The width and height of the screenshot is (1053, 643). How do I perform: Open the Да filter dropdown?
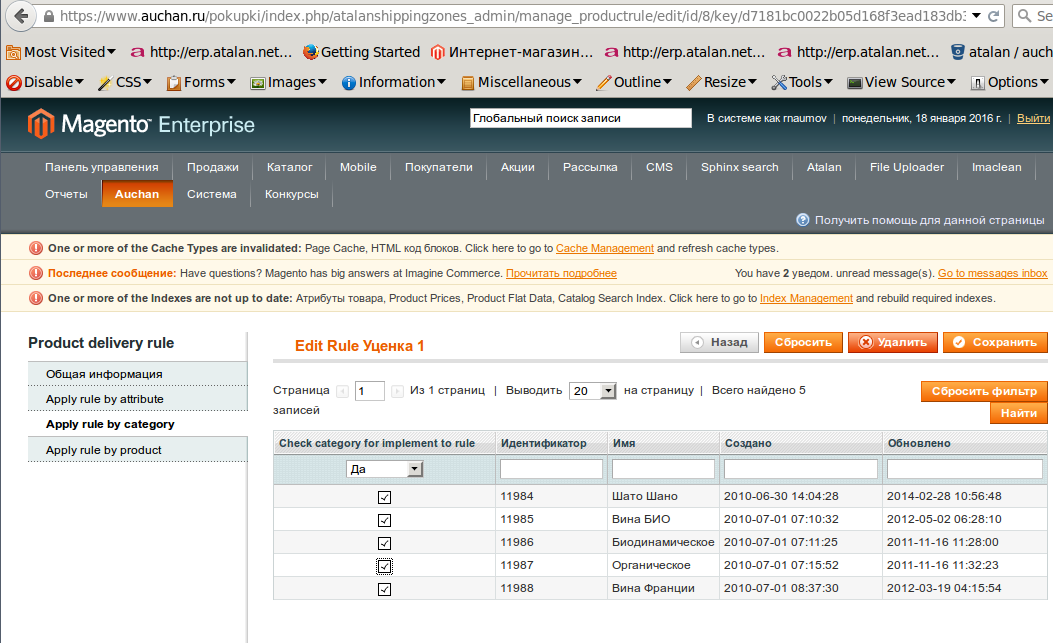point(385,469)
